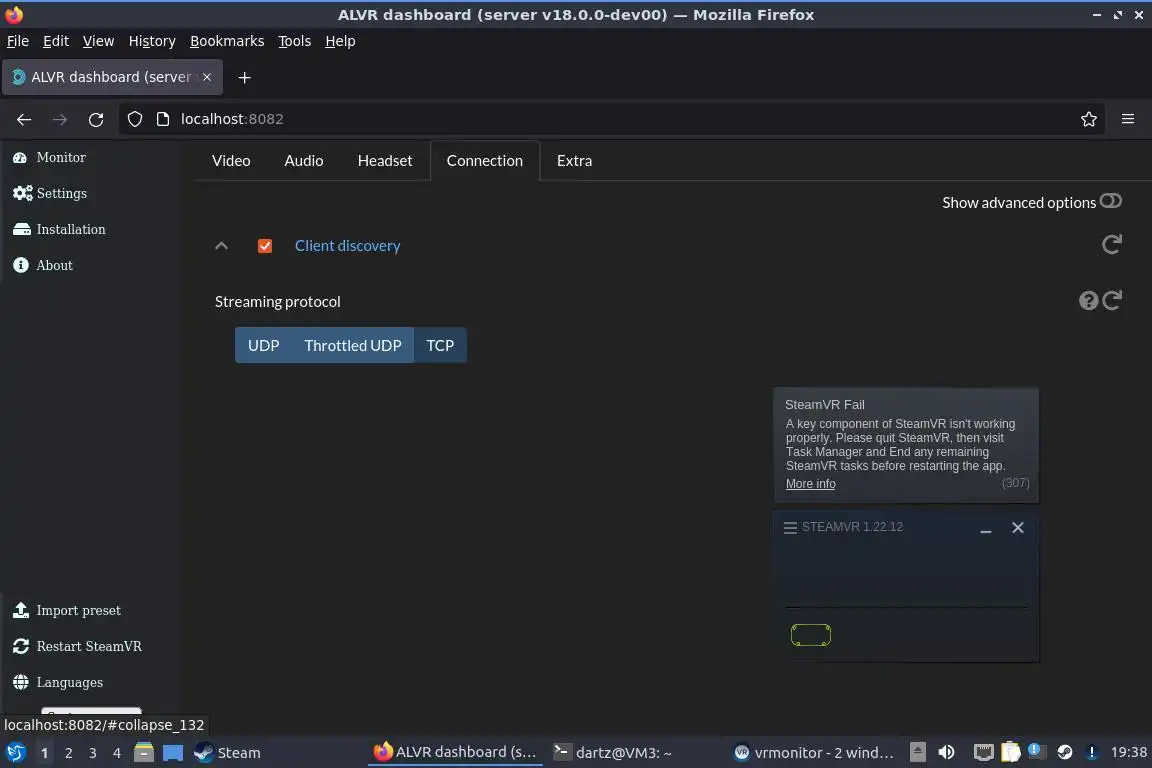Open a new Firefox tab
Image resolution: width=1152 pixels, height=768 pixels.
pyautogui.click(x=245, y=77)
